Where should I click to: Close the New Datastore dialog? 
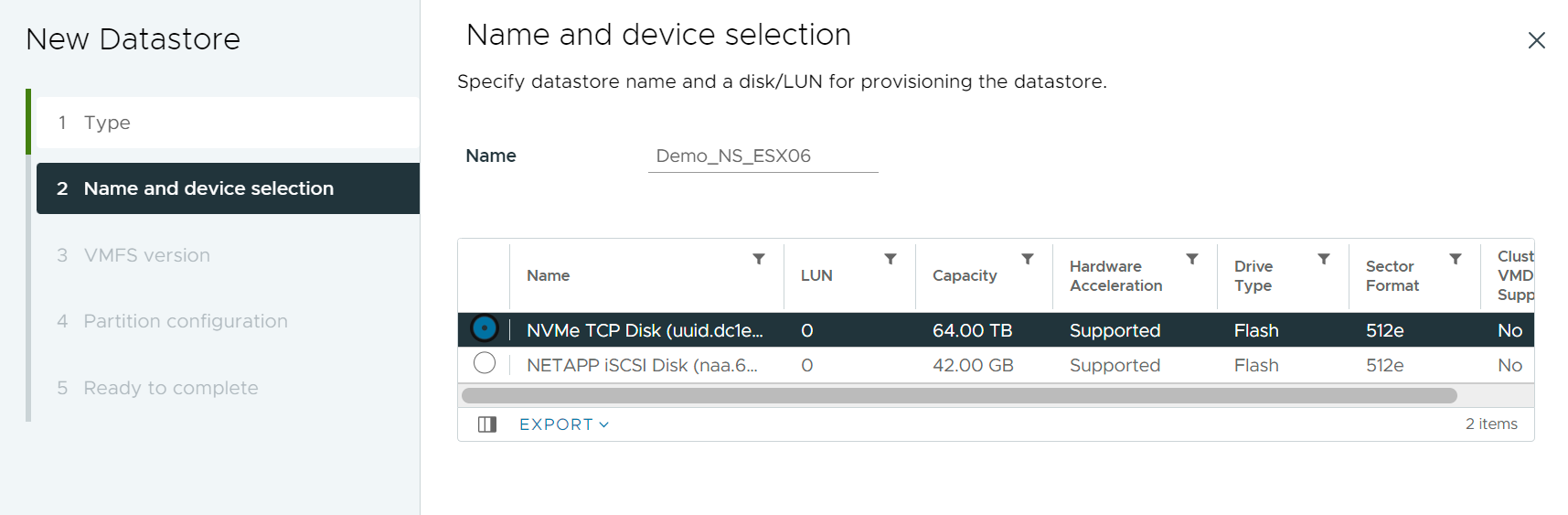(1536, 40)
